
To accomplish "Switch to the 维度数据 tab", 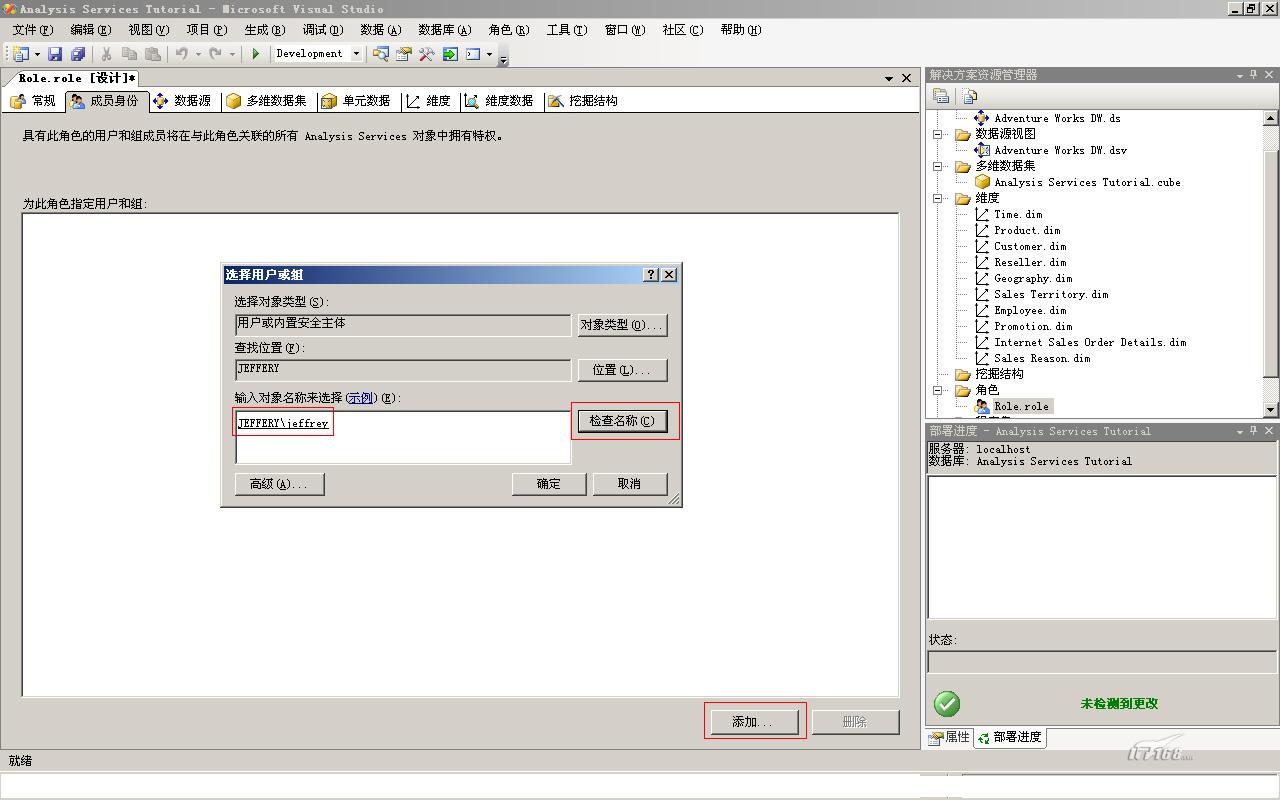I will (498, 101).
